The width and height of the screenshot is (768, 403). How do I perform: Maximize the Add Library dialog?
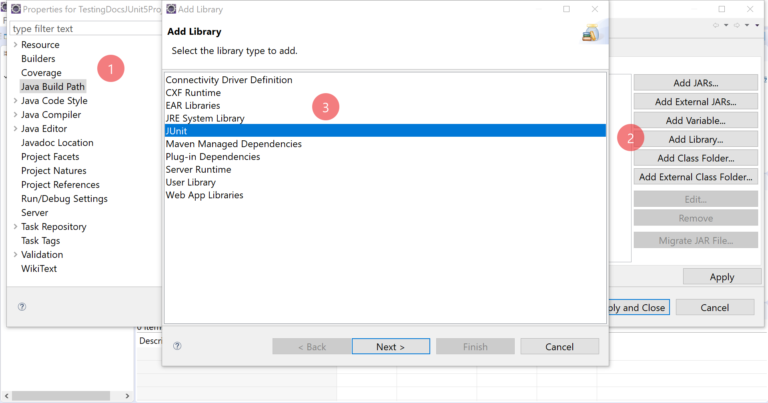[566, 9]
